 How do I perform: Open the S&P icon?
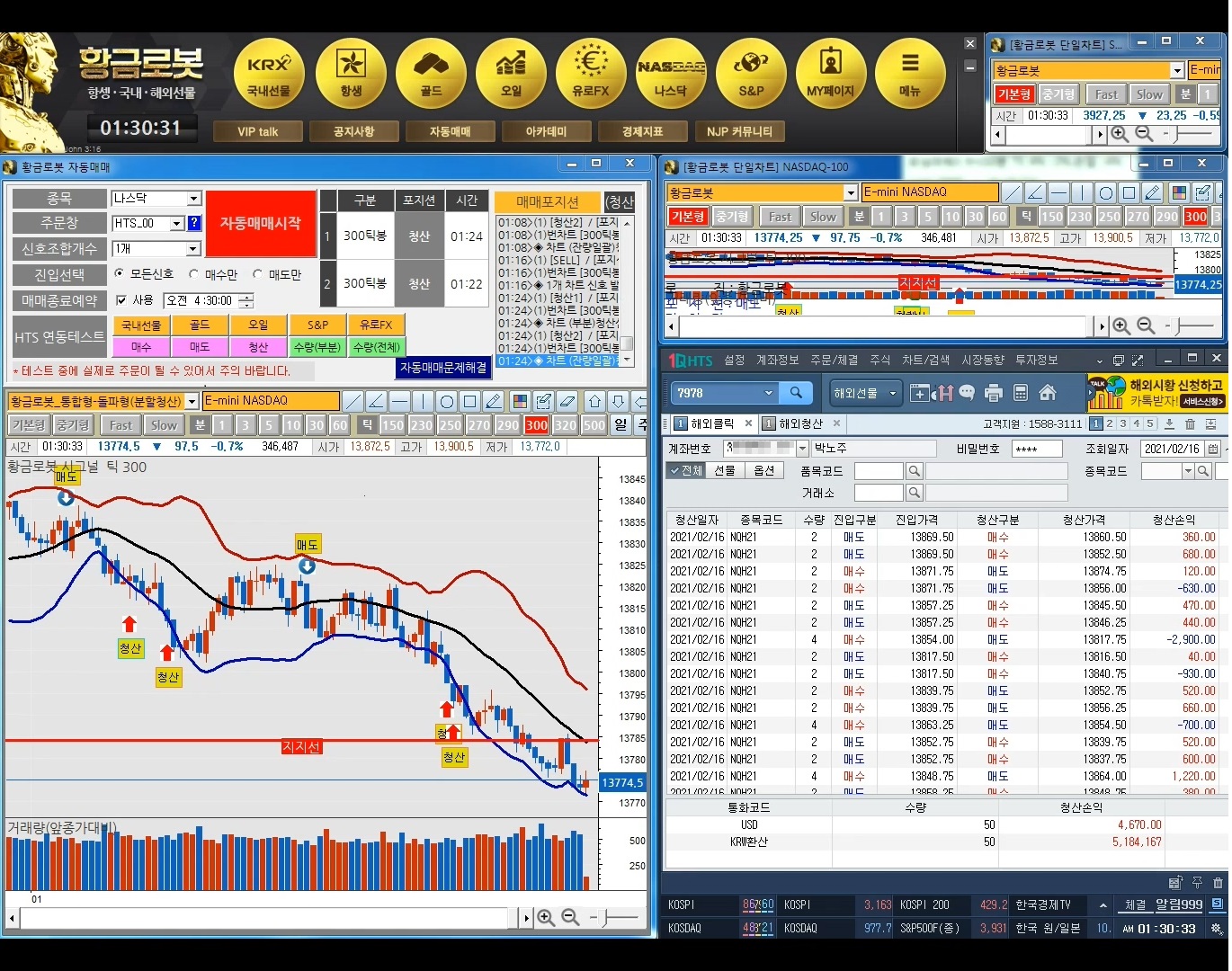click(751, 74)
